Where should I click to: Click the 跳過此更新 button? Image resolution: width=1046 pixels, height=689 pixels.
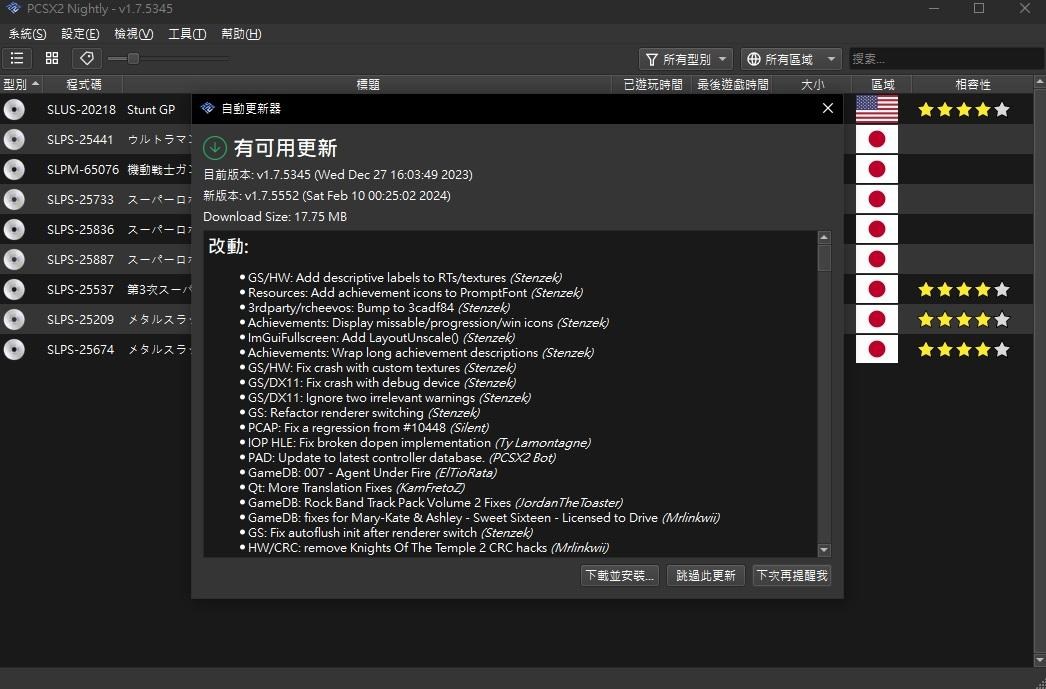coord(706,575)
